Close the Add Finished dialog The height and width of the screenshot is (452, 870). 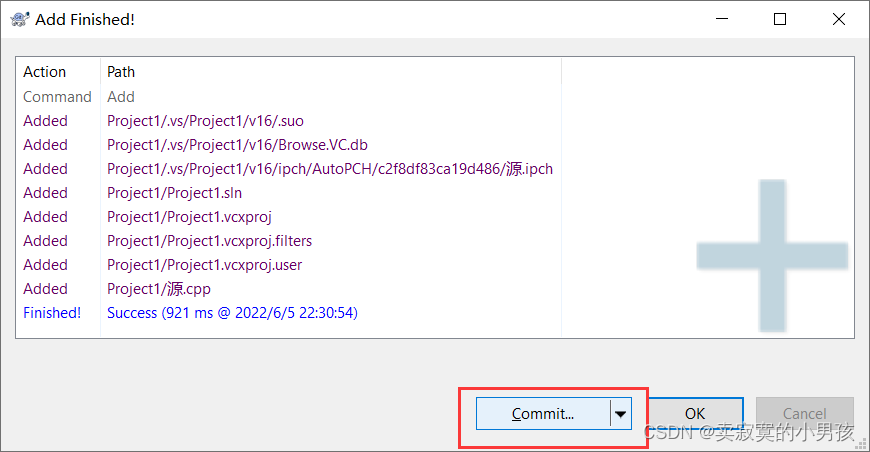pos(839,19)
